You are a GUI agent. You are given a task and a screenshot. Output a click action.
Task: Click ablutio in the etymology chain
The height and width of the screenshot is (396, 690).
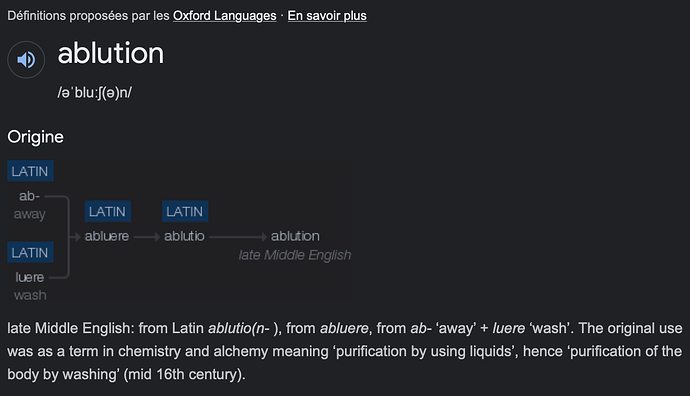point(184,236)
